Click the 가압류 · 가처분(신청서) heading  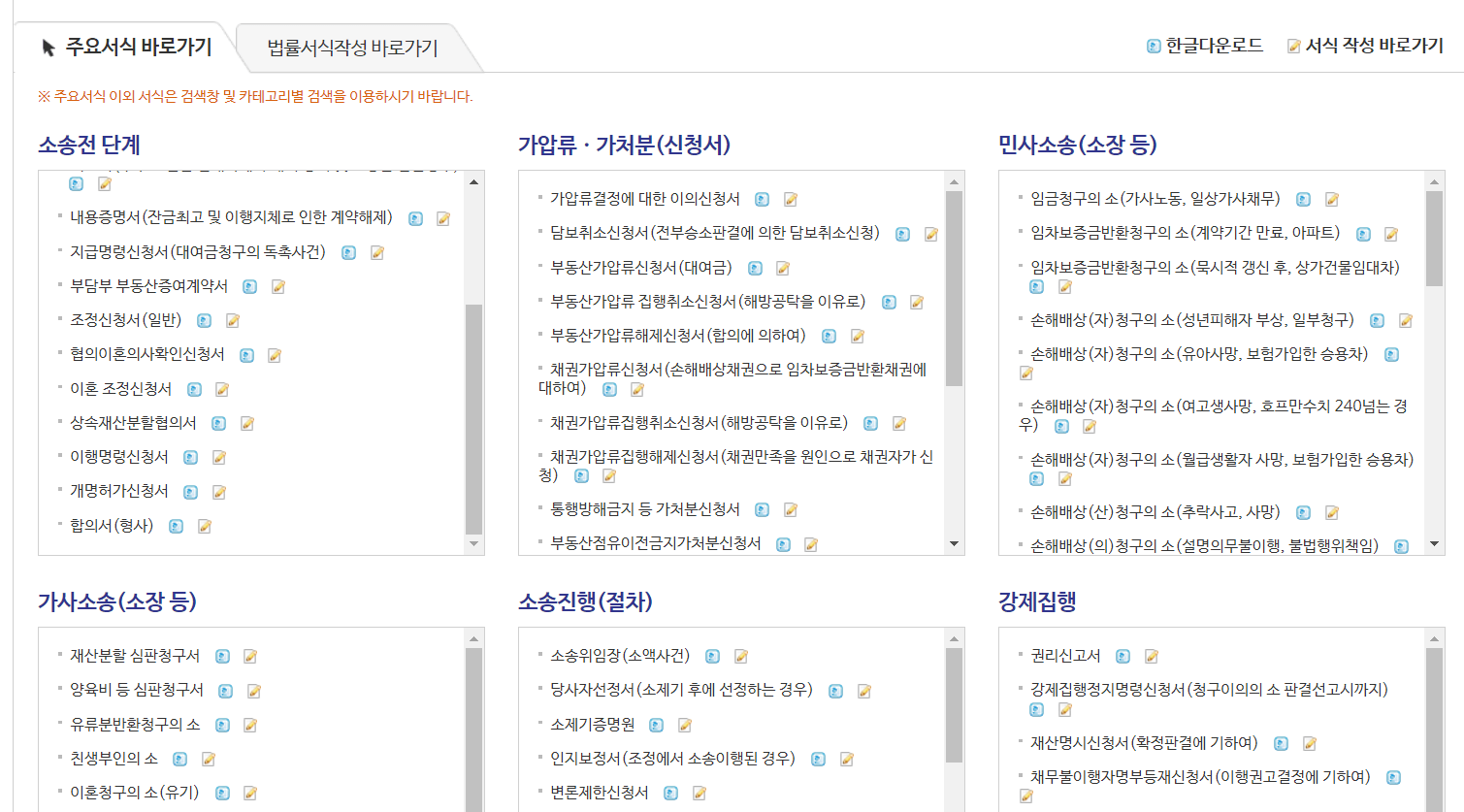coord(624,145)
